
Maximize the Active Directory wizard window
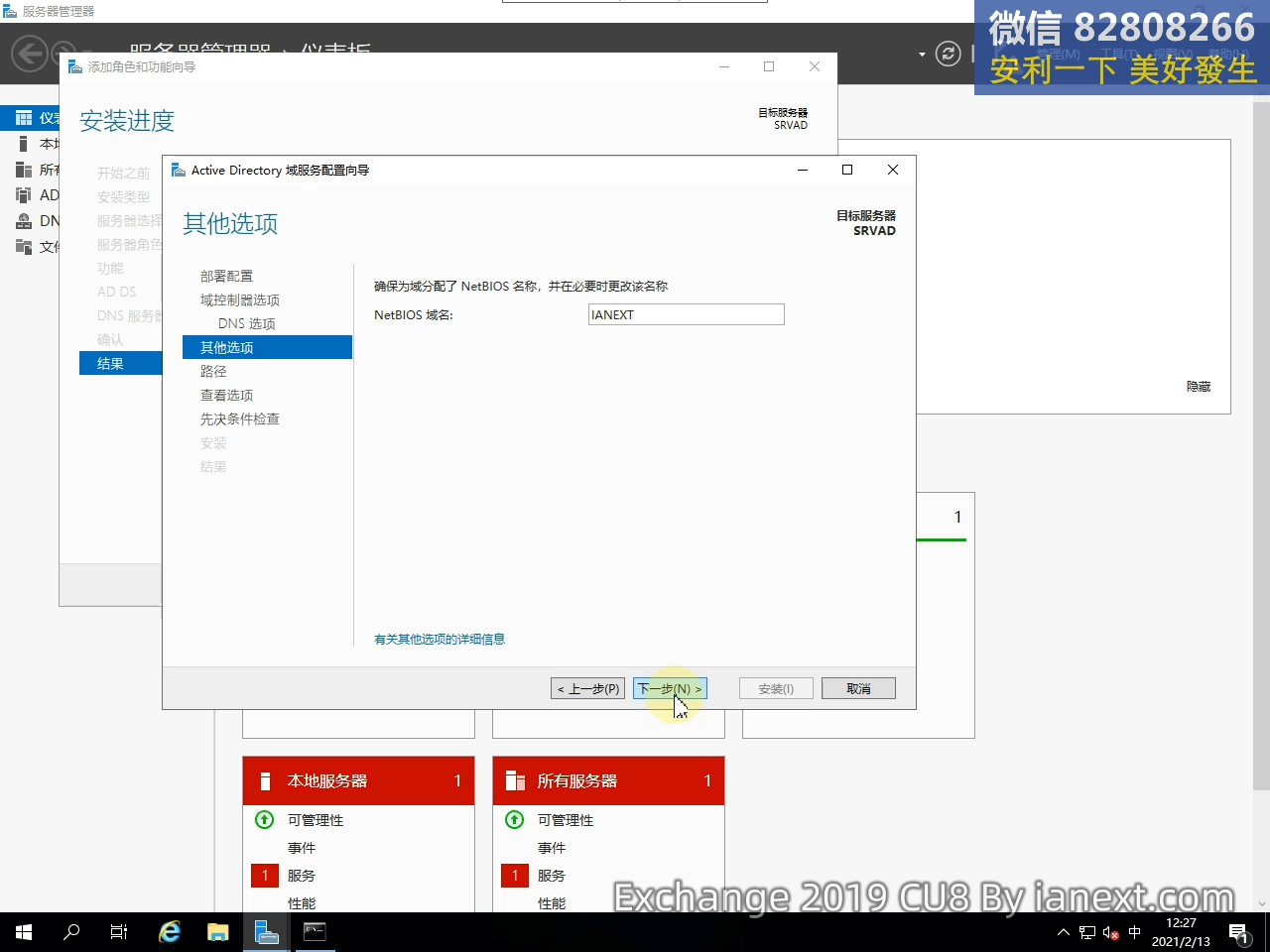[847, 170]
